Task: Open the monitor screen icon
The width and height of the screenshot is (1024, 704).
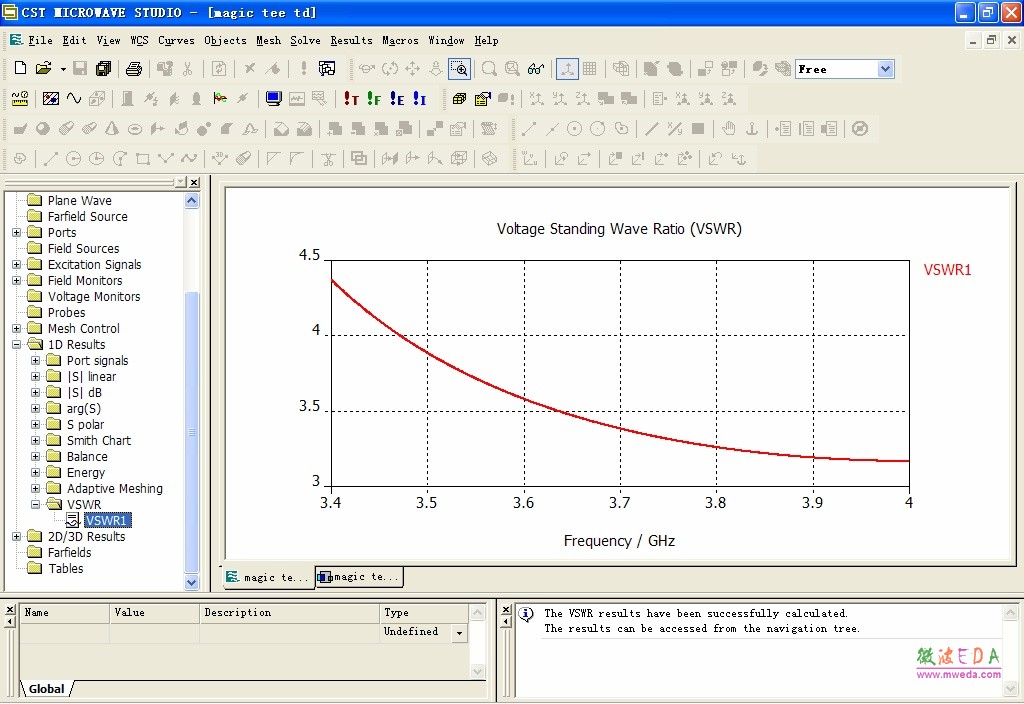Action: (x=273, y=99)
